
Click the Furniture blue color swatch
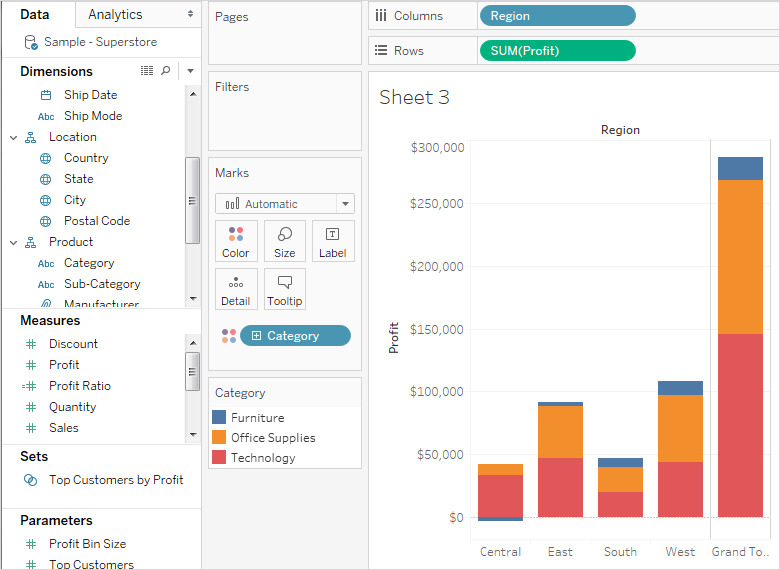tap(219, 417)
